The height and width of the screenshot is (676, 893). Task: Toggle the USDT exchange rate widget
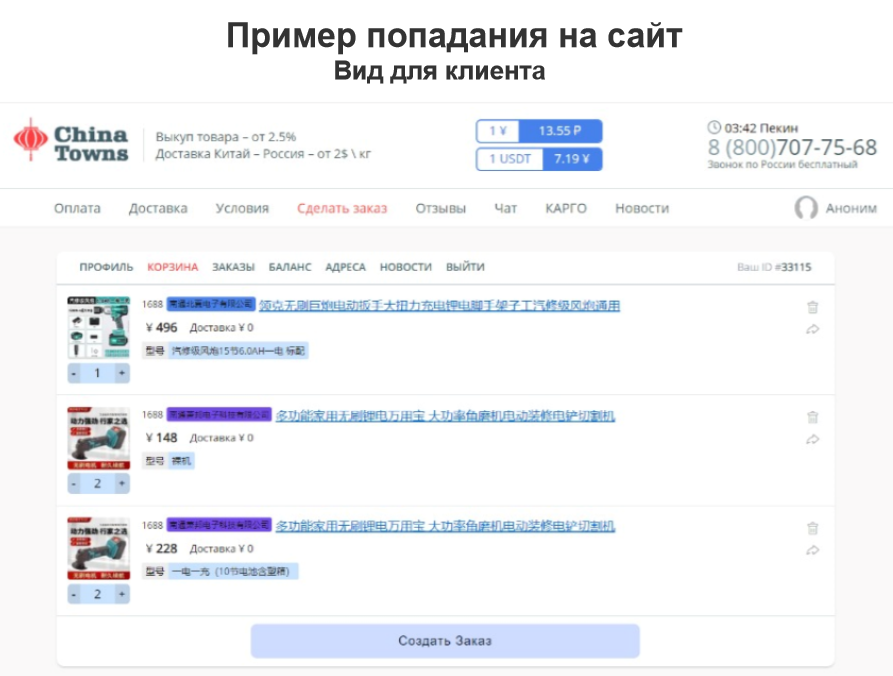(x=538, y=159)
